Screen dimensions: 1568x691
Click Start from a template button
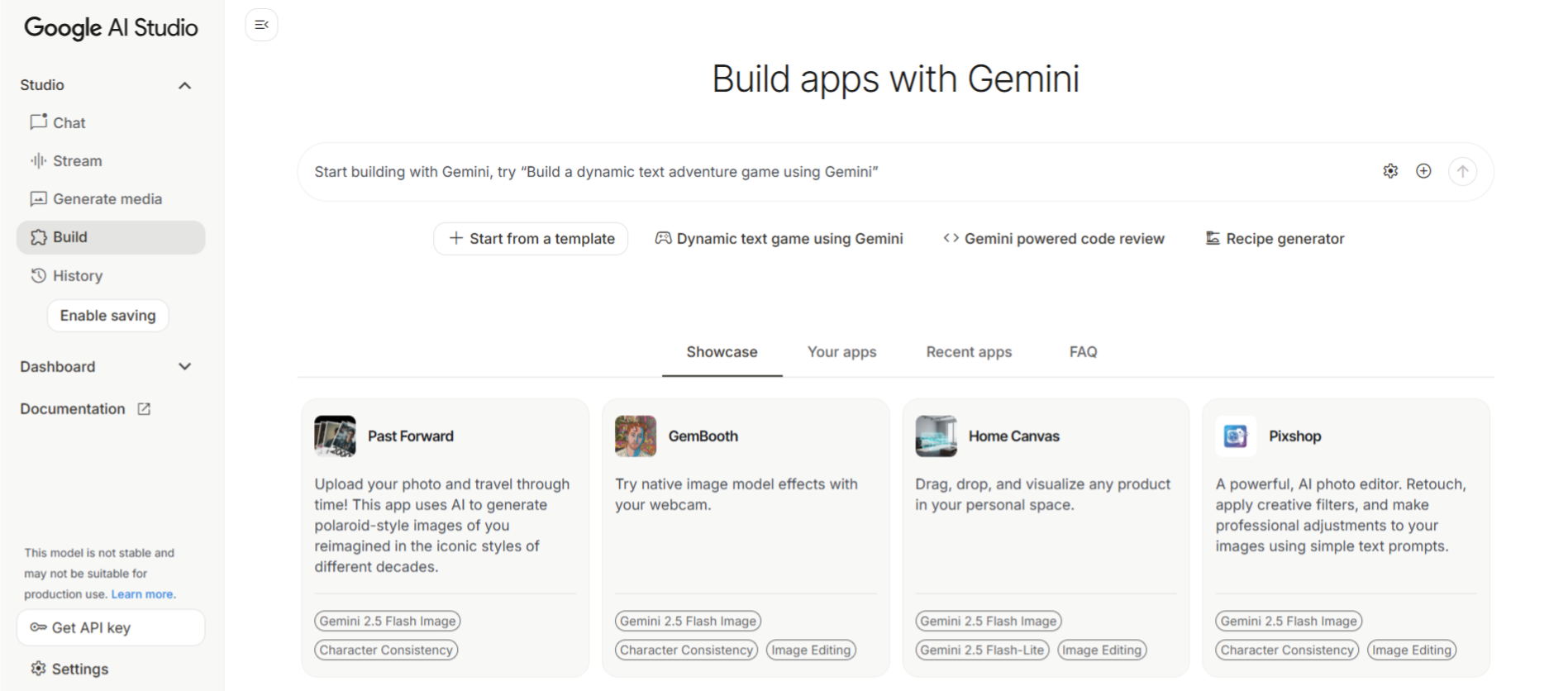[531, 238]
